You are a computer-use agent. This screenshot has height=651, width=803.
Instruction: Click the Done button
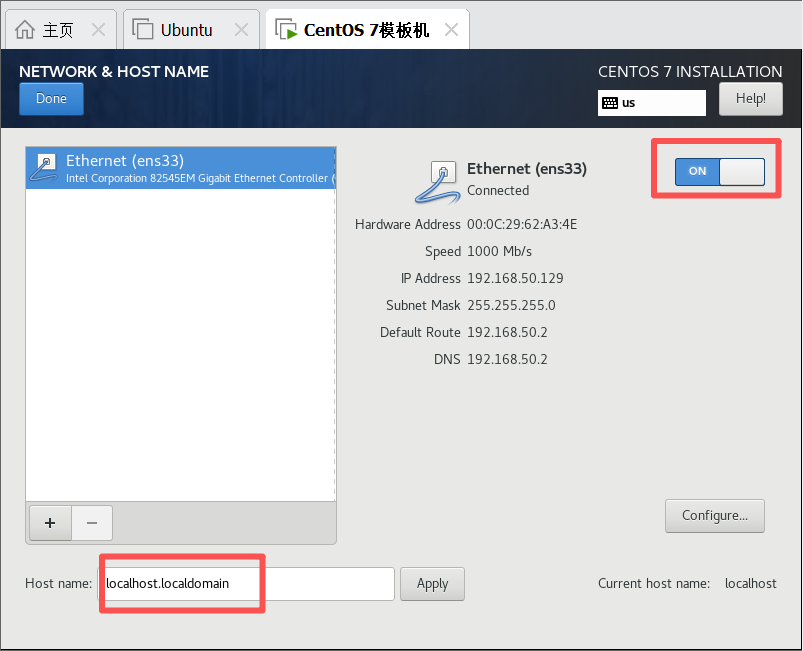coord(51,99)
